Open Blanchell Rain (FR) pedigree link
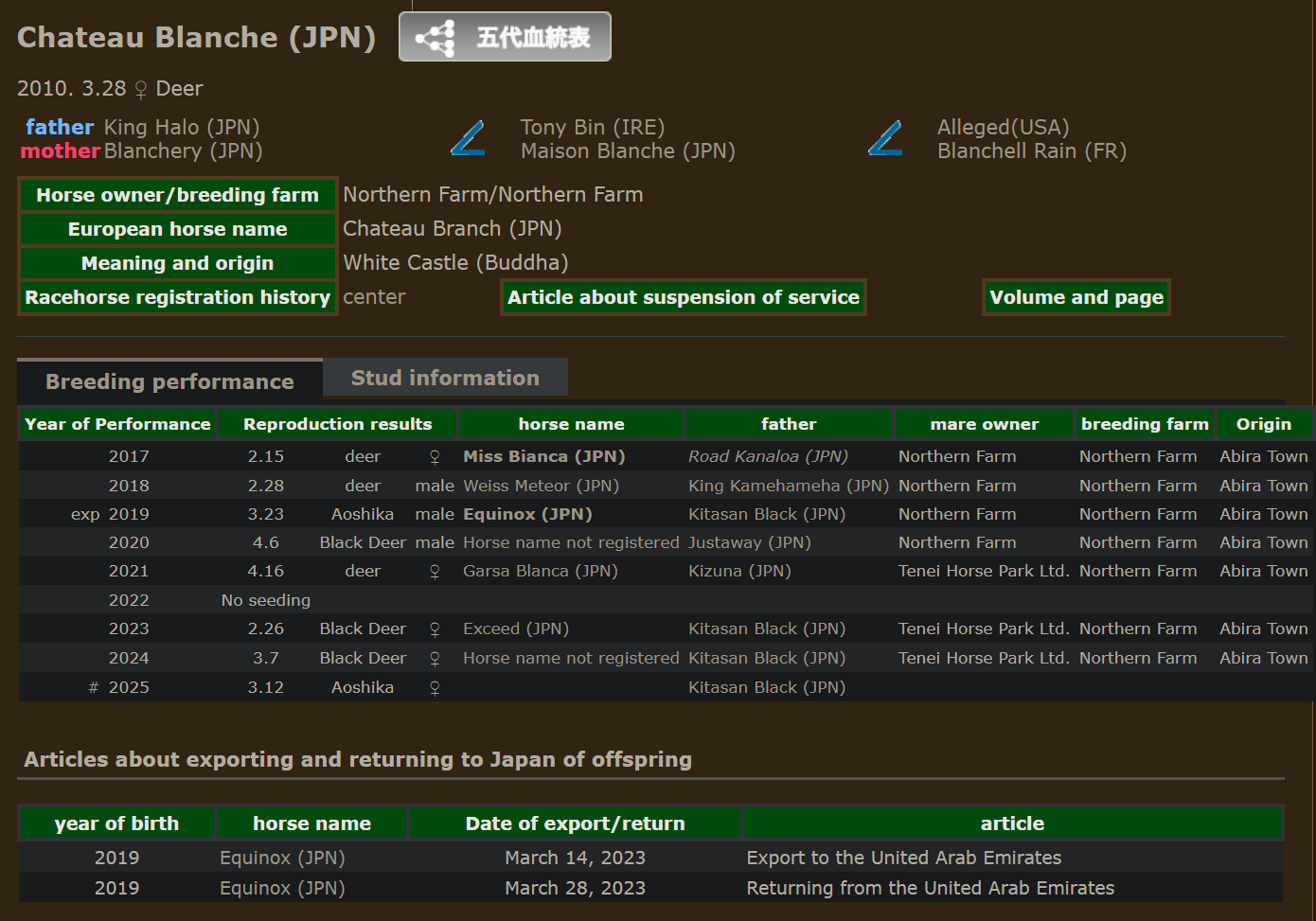 click(x=1032, y=151)
